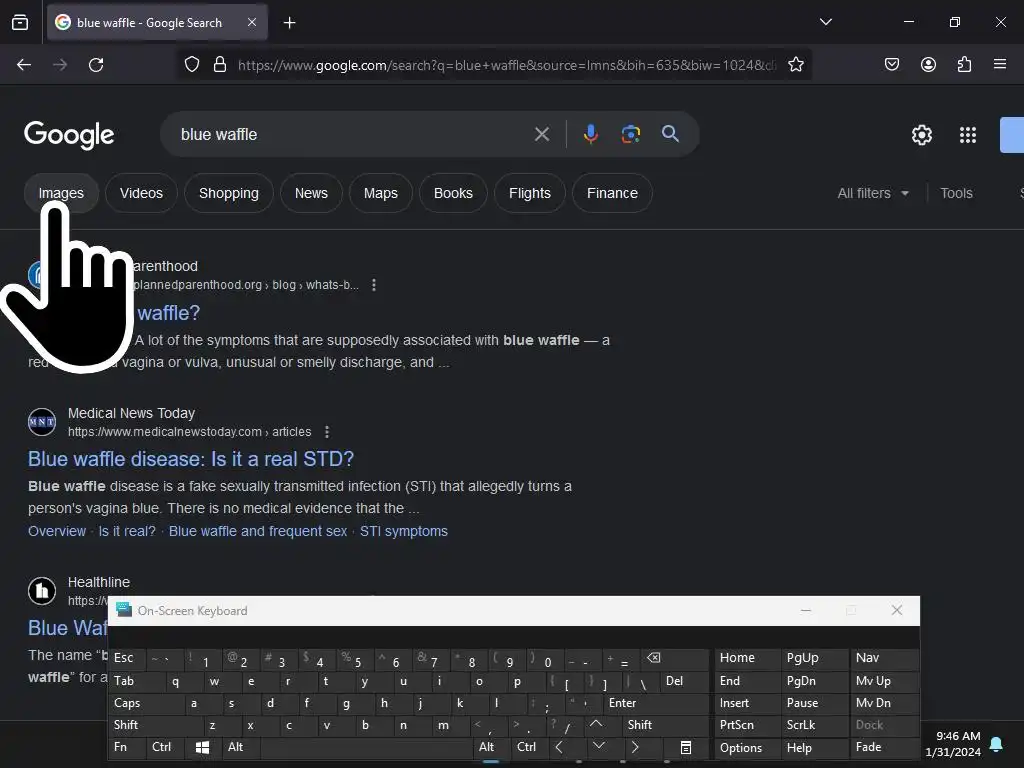This screenshot has width=1024, height=768.
Task: Search by image with lens icon
Action: point(630,134)
